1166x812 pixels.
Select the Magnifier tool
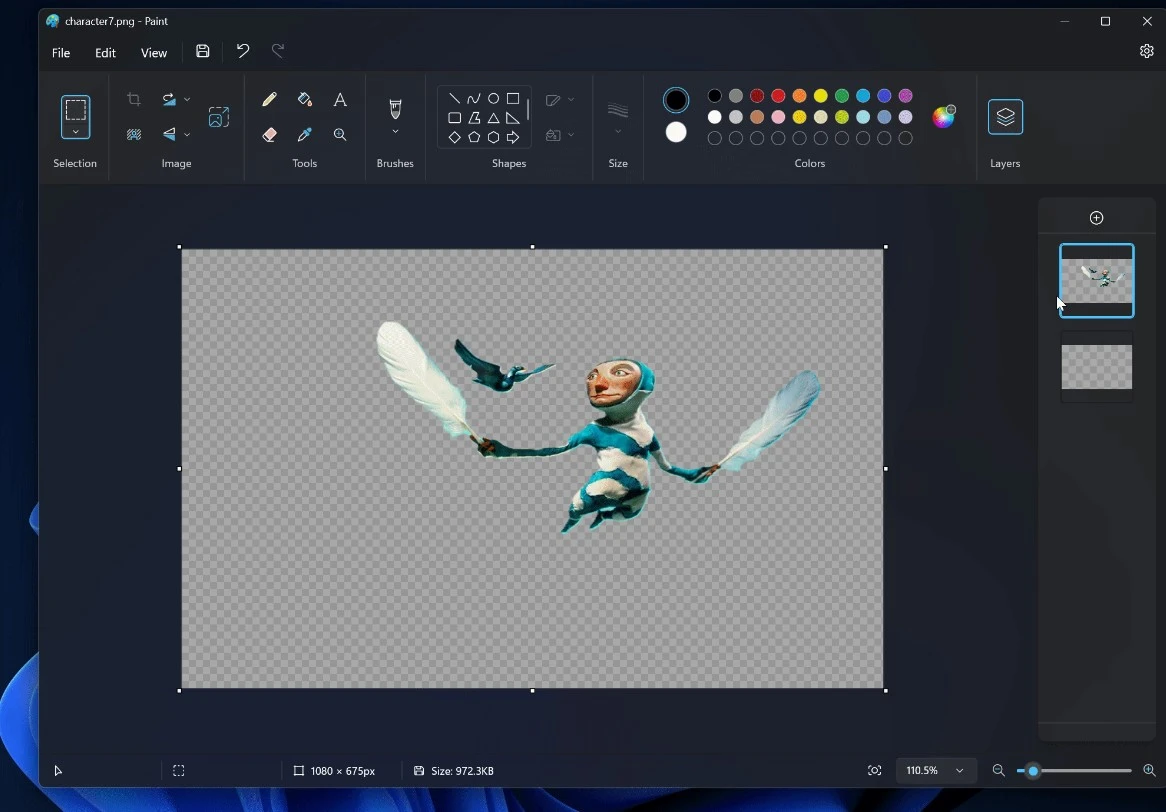pos(340,135)
